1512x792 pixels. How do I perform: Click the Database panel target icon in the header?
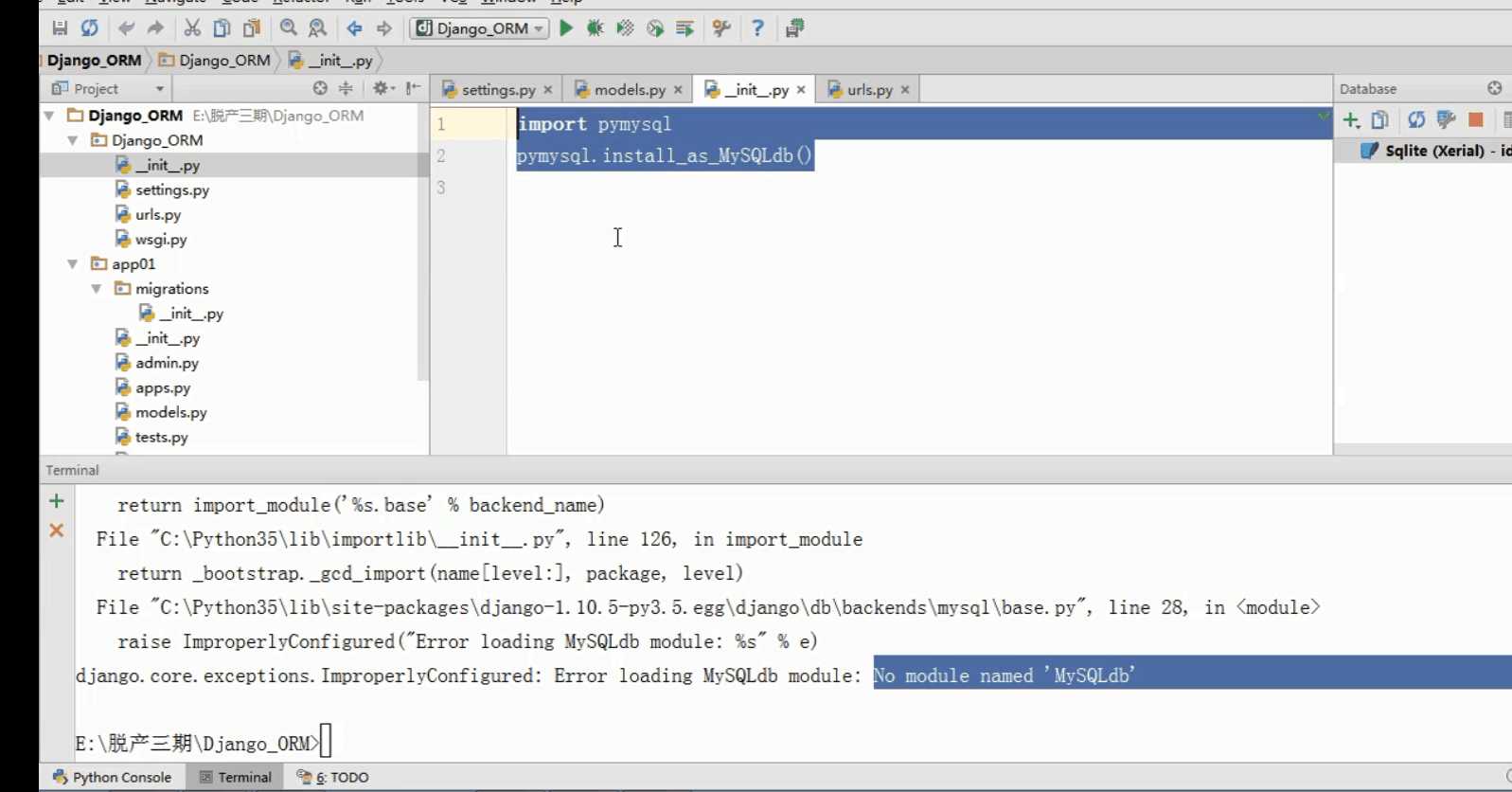click(x=1495, y=88)
